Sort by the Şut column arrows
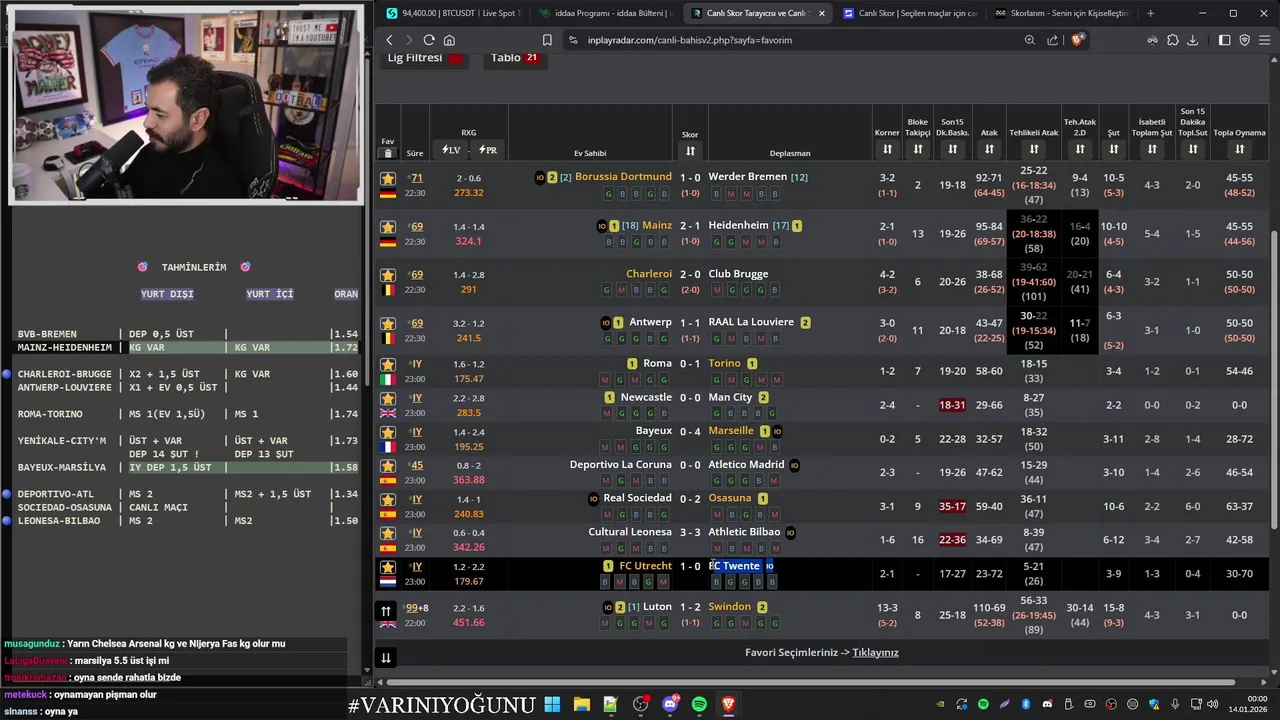 1113,150
